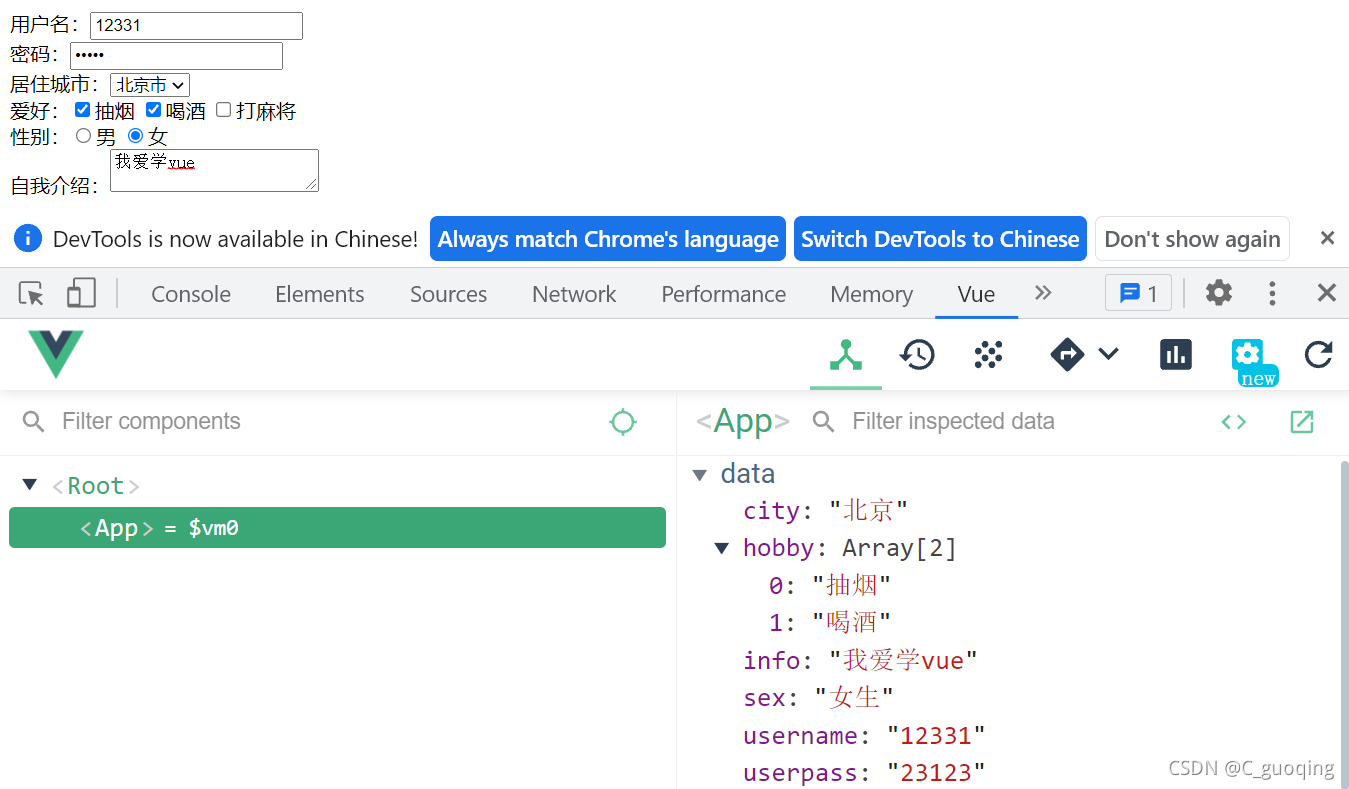Click the city value "北京"
Screen dimensions: 1349x789
(868, 510)
